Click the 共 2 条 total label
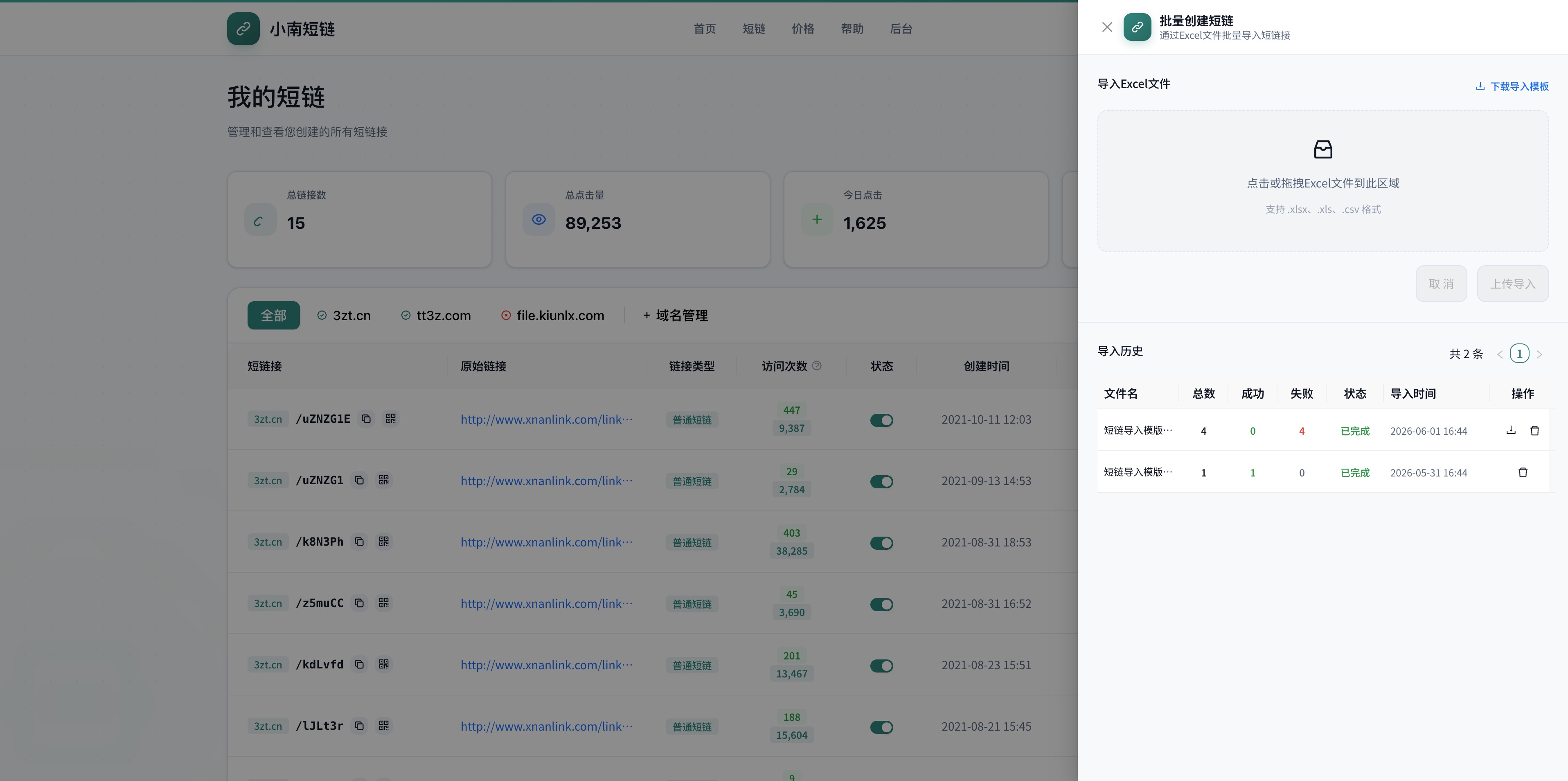 click(x=1466, y=354)
